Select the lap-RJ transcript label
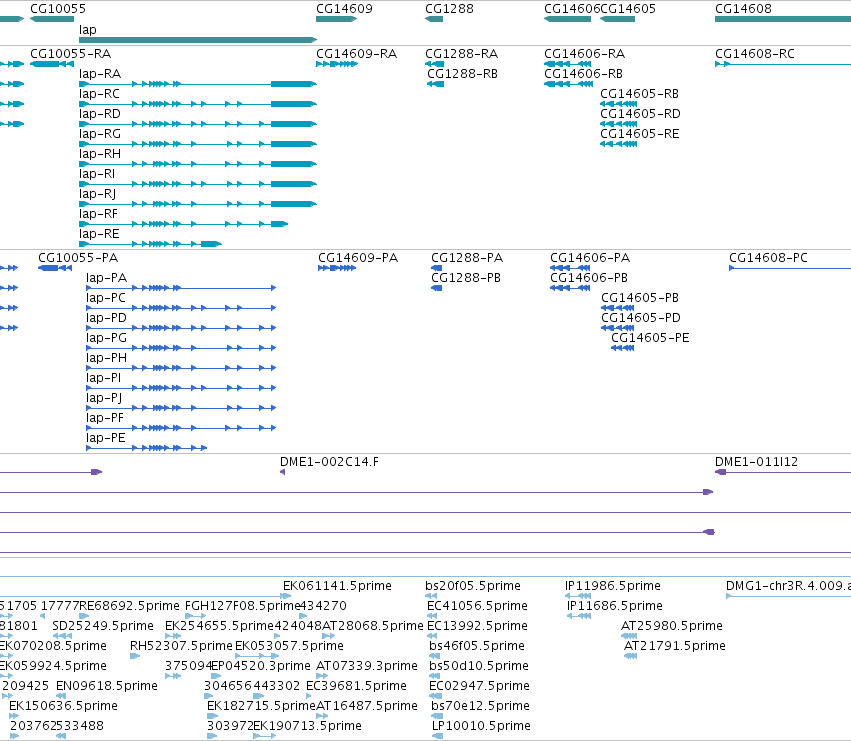Screen dimensions: 851x741 pyautogui.click(x=98, y=194)
